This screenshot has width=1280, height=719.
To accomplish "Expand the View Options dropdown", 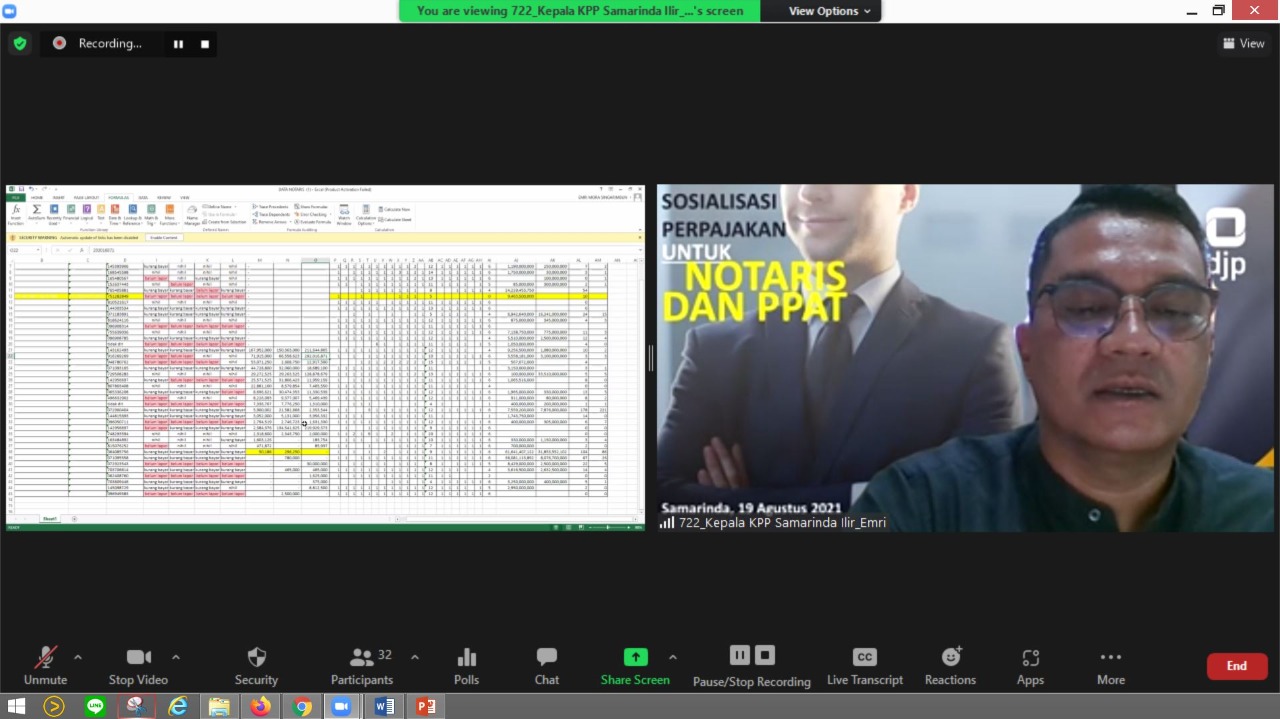I will tap(829, 11).
